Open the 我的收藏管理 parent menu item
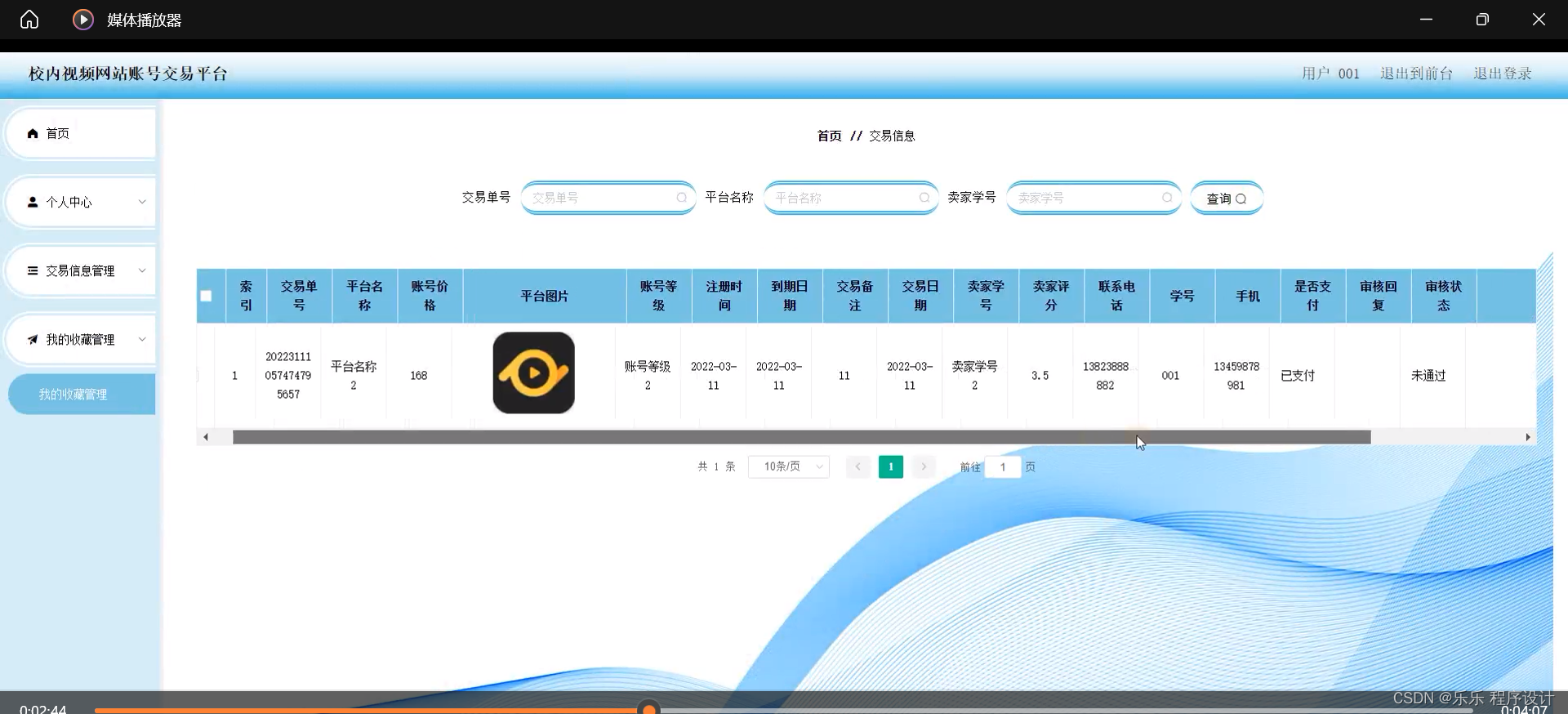Viewport: 1568px width, 714px height. [x=81, y=339]
